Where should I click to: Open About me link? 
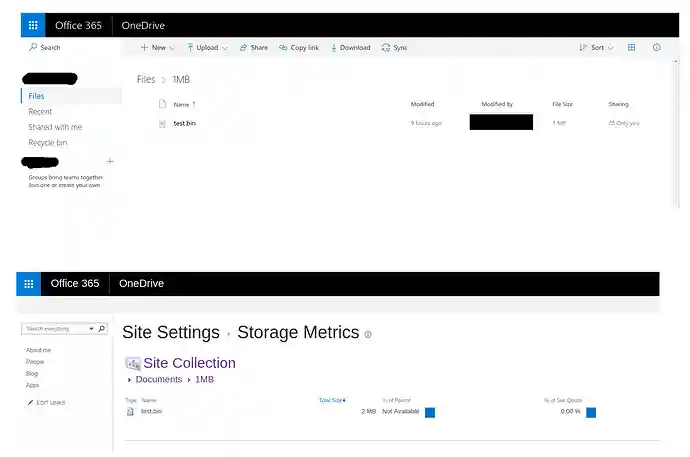coord(38,350)
